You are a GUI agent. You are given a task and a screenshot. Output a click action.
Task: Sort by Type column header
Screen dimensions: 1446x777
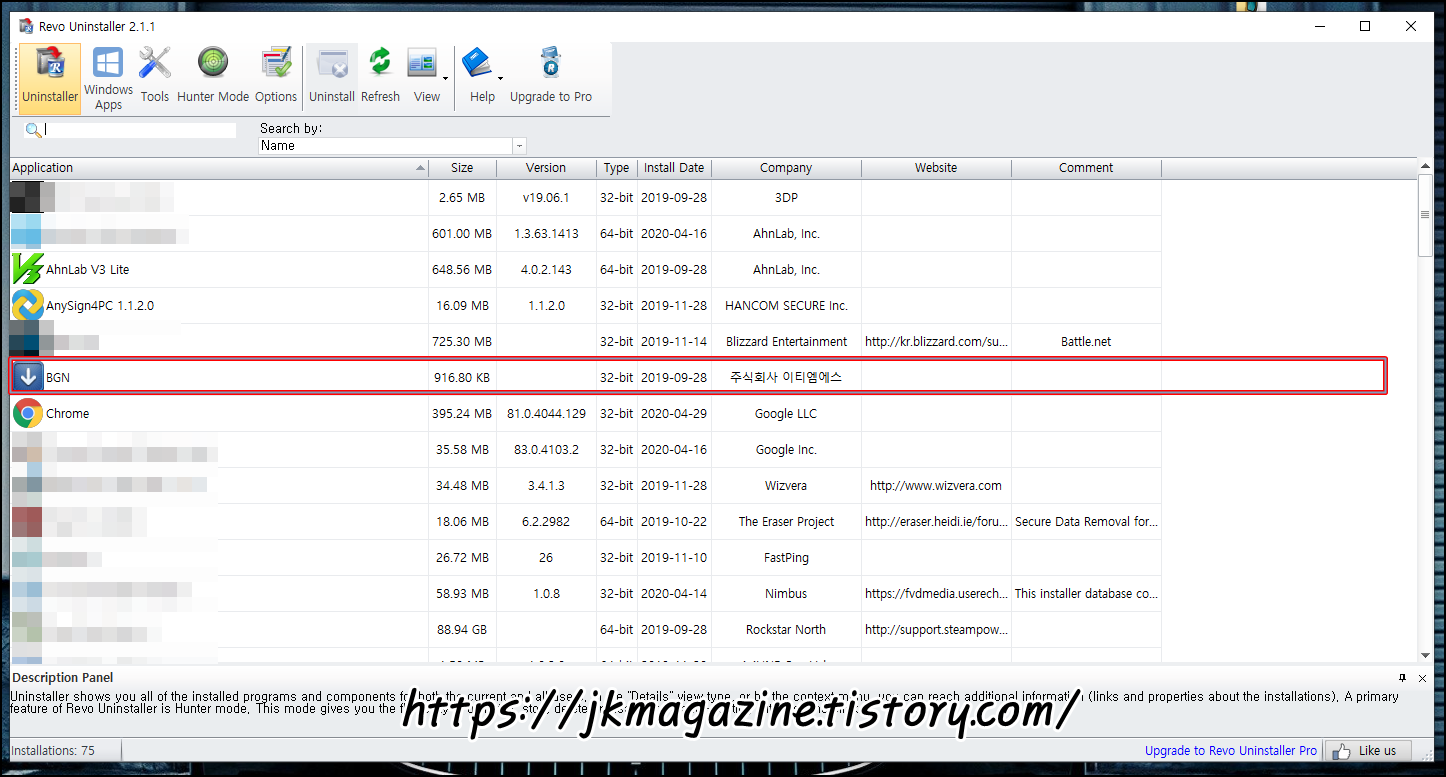617,168
